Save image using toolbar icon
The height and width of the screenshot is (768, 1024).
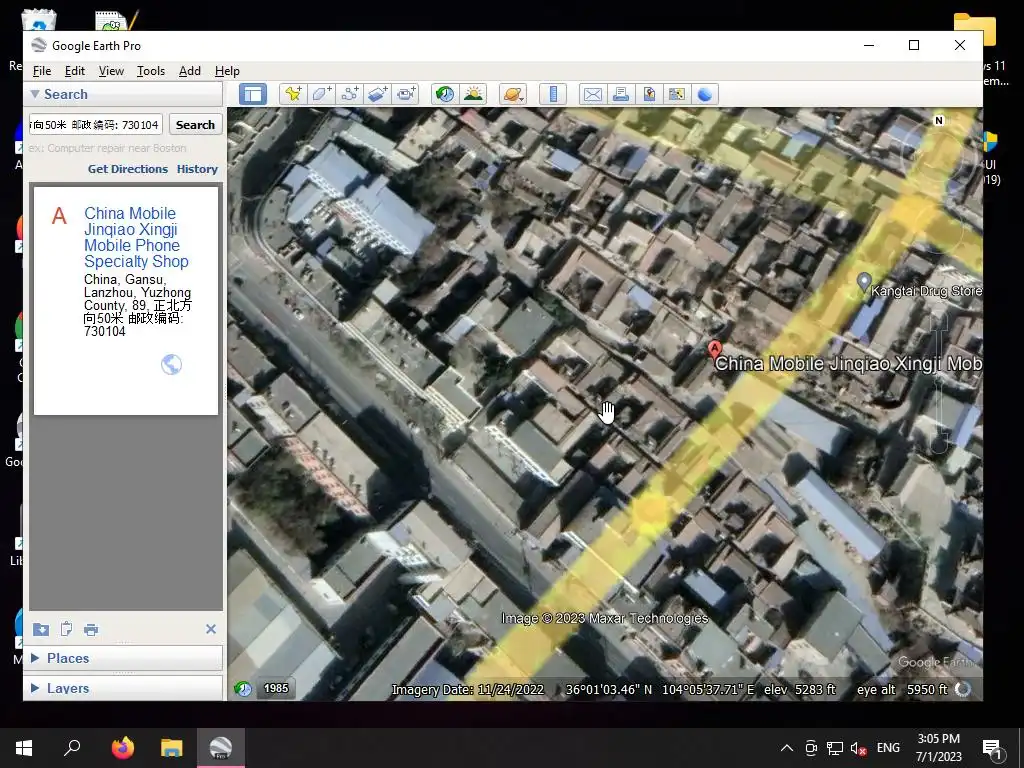pyautogui.click(x=648, y=94)
